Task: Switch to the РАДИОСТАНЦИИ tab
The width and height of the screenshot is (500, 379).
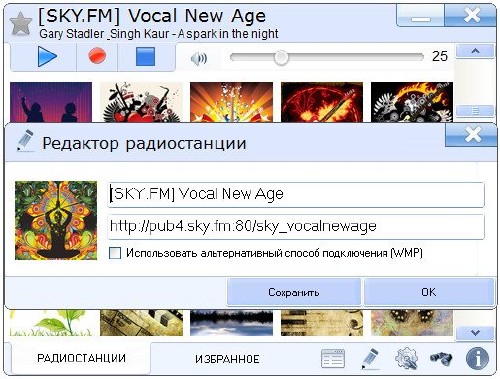Action: pyautogui.click(x=81, y=358)
